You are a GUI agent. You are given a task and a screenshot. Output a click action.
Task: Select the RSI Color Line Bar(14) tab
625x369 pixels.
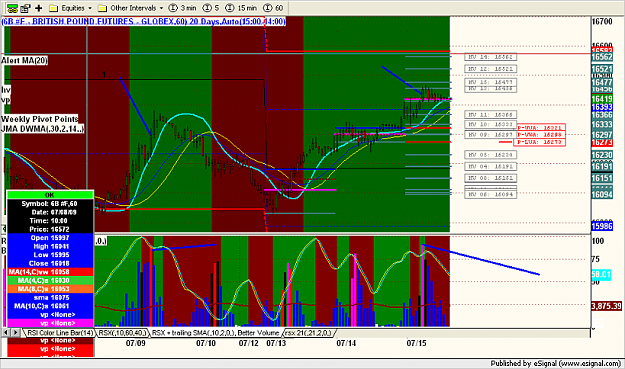(60, 333)
